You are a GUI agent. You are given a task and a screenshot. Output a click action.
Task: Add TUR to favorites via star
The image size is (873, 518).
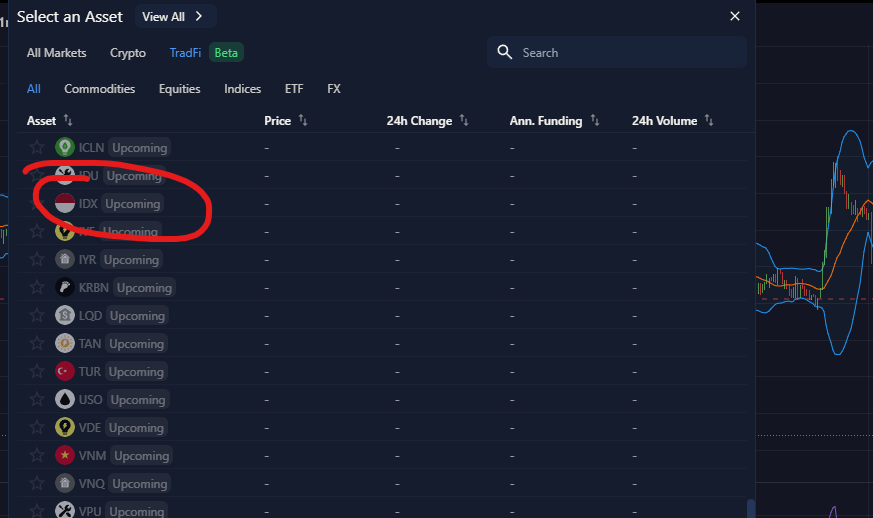(x=37, y=371)
